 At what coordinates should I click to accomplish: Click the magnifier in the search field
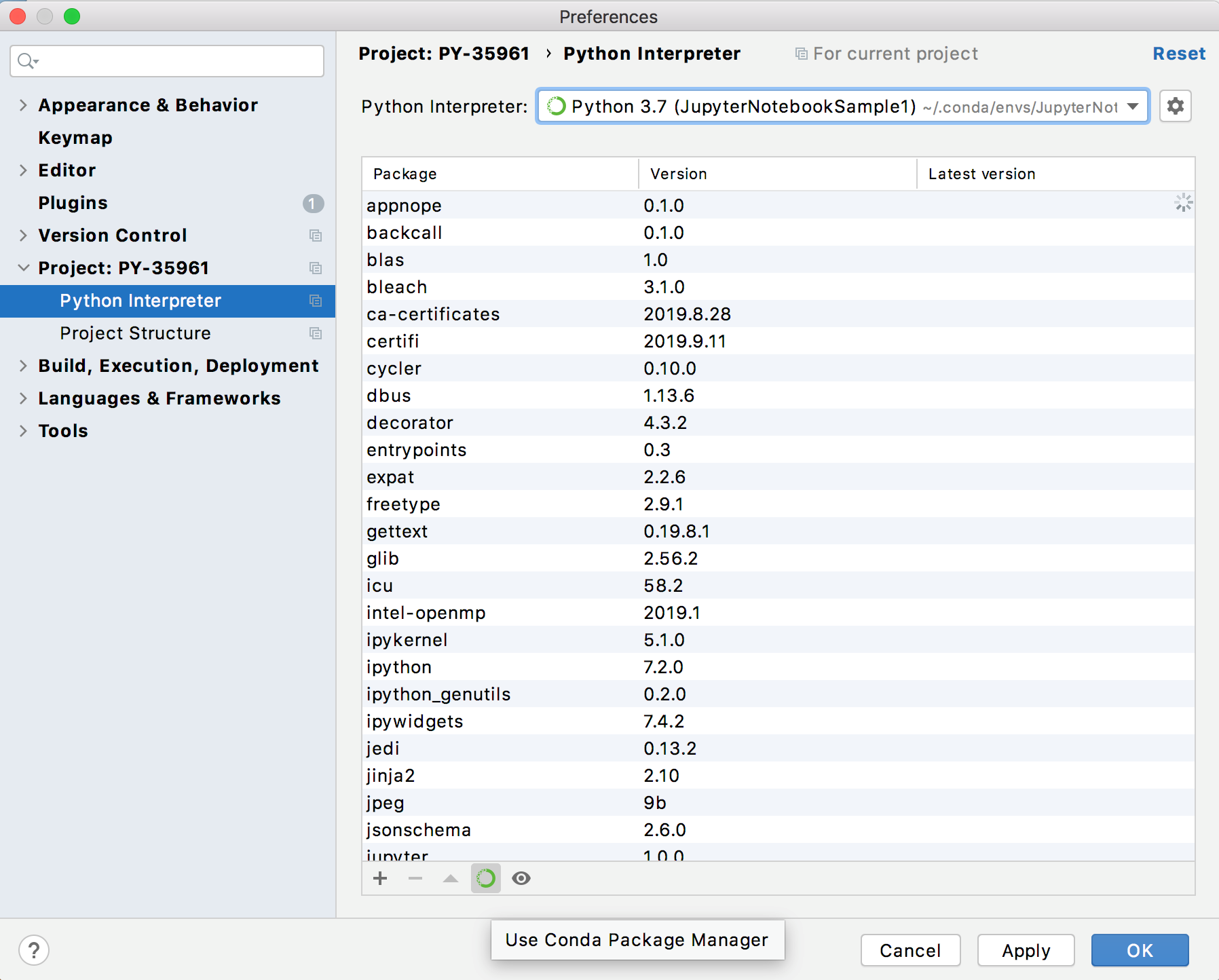click(27, 61)
